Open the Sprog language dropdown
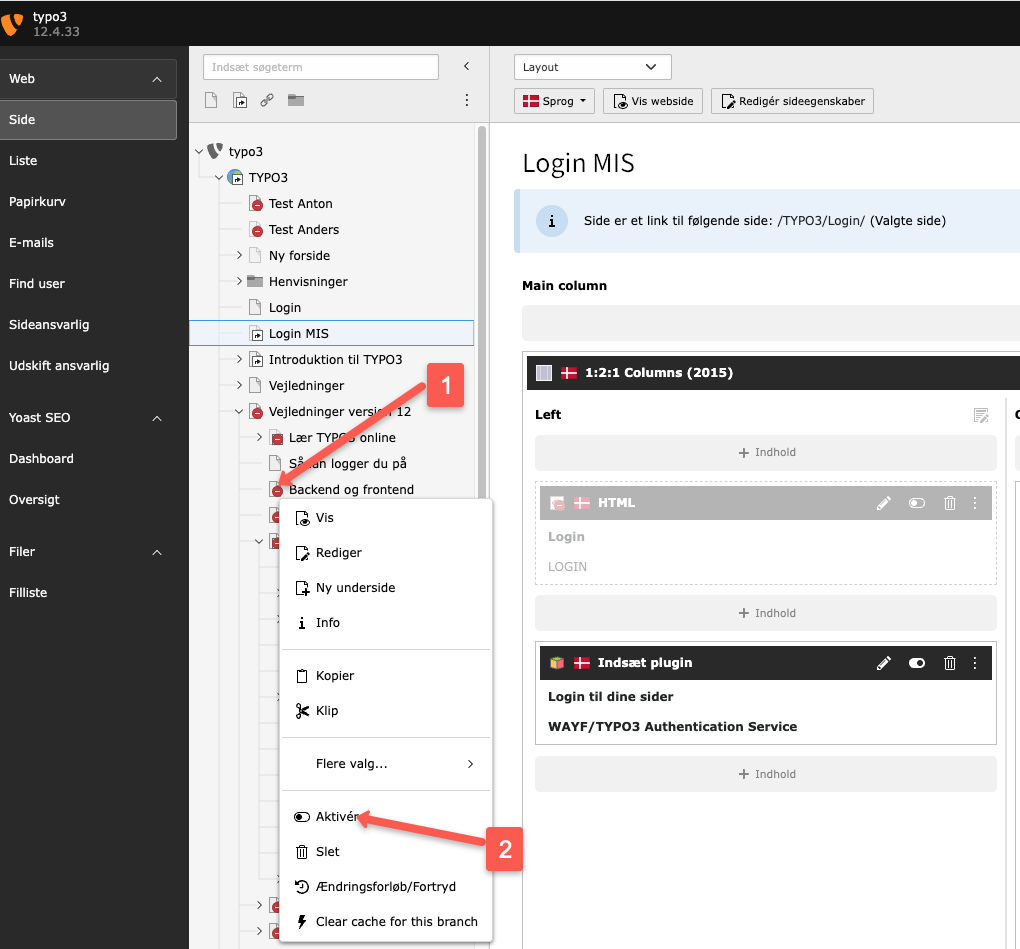This screenshot has width=1020, height=949. click(555, 101)
